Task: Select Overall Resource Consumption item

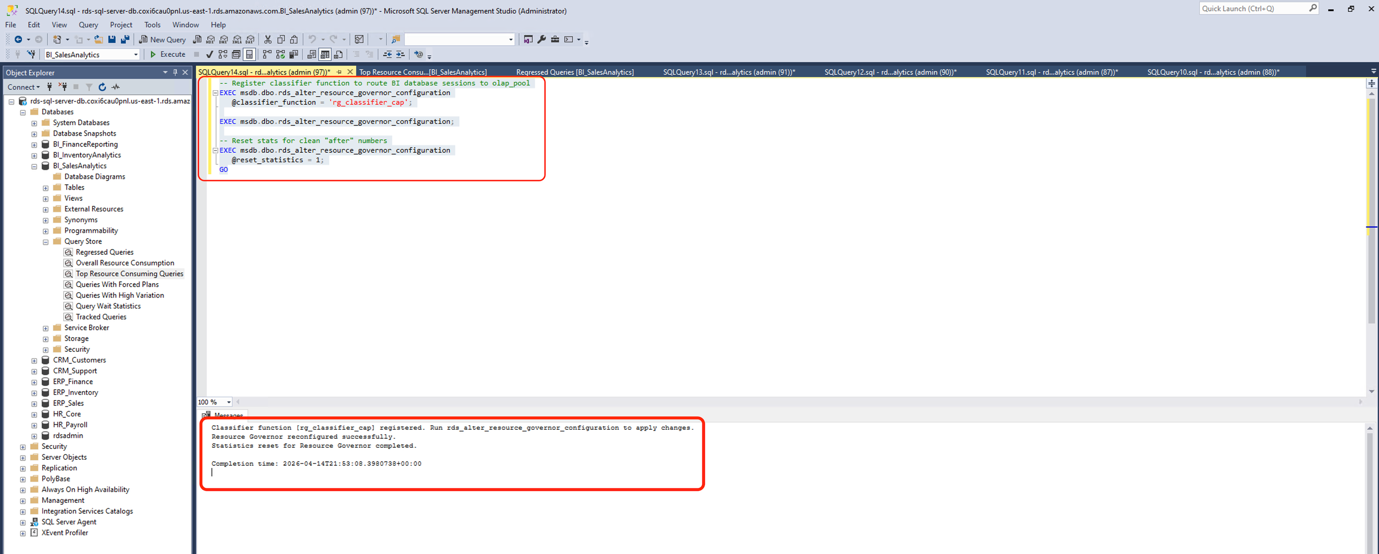Action: (x=125, y=263)
